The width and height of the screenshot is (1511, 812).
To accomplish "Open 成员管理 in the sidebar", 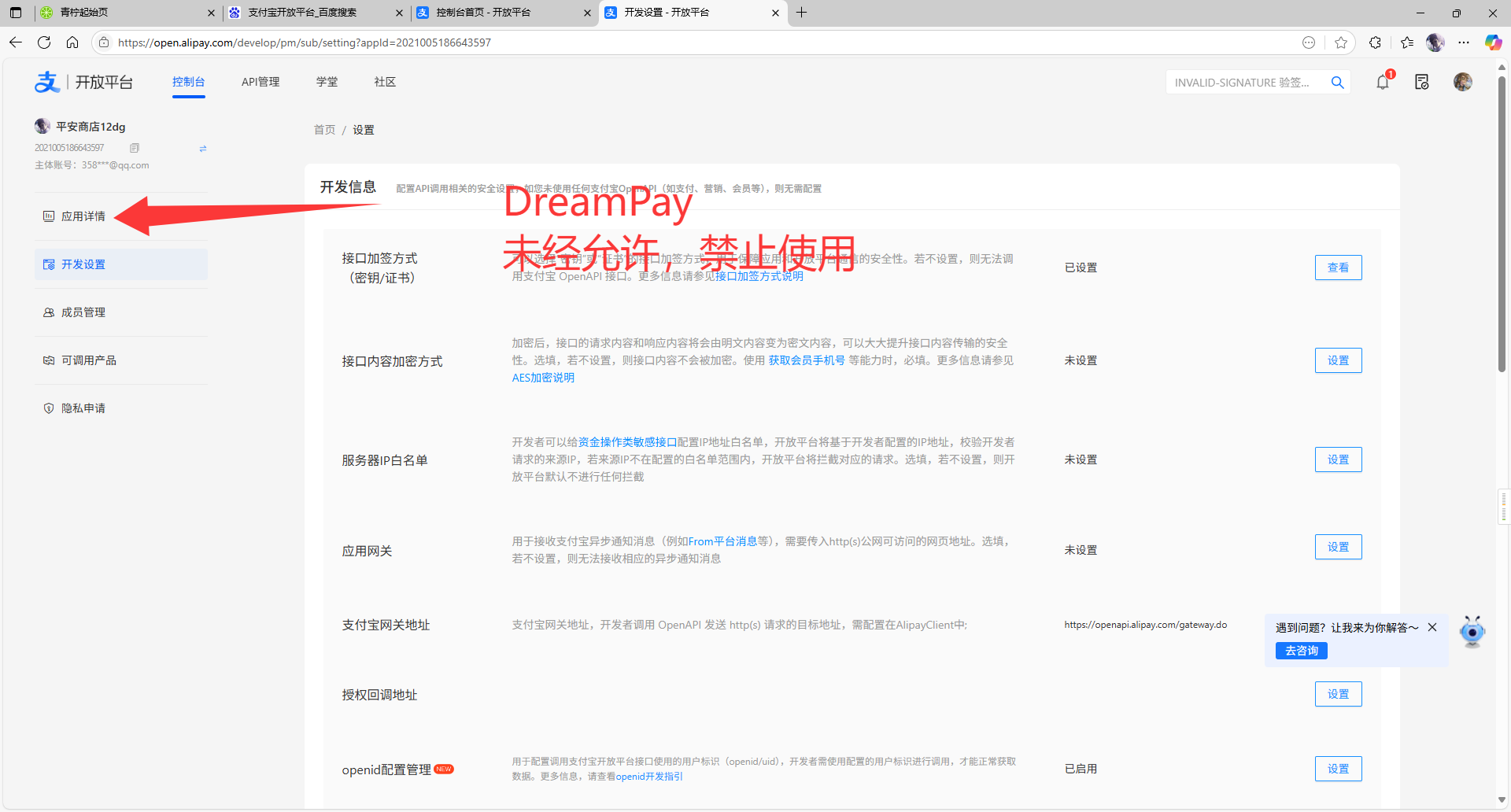I will (82, 312).
